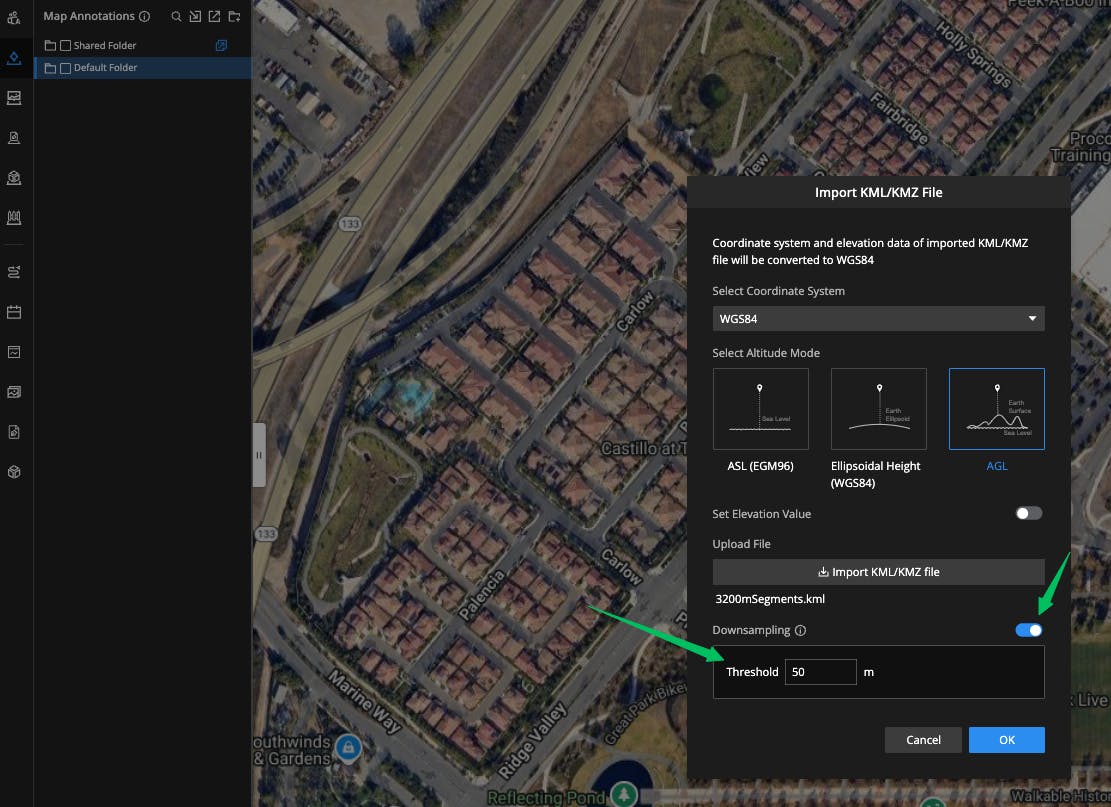Turn off the Downsampling switch
Image resolution: width=1111 pixels, height=807 pixels.
1028,630
